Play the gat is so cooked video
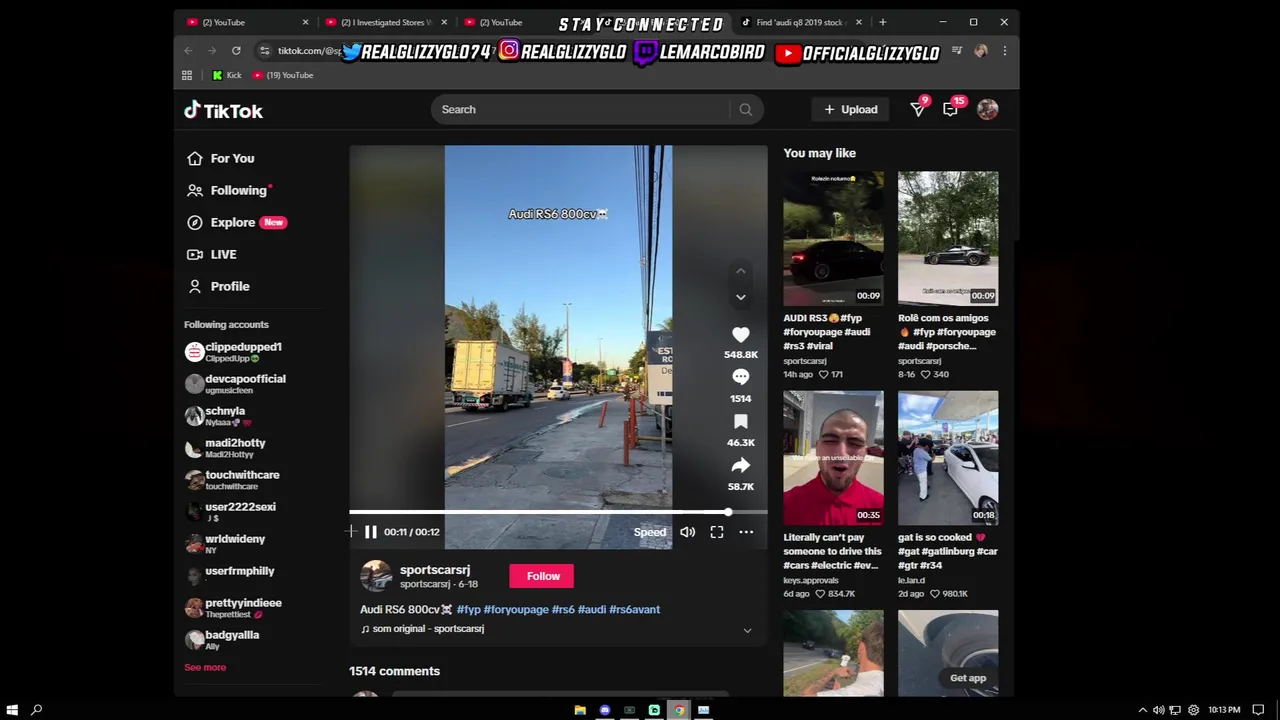1280x720 pixels. pos(948,458)
